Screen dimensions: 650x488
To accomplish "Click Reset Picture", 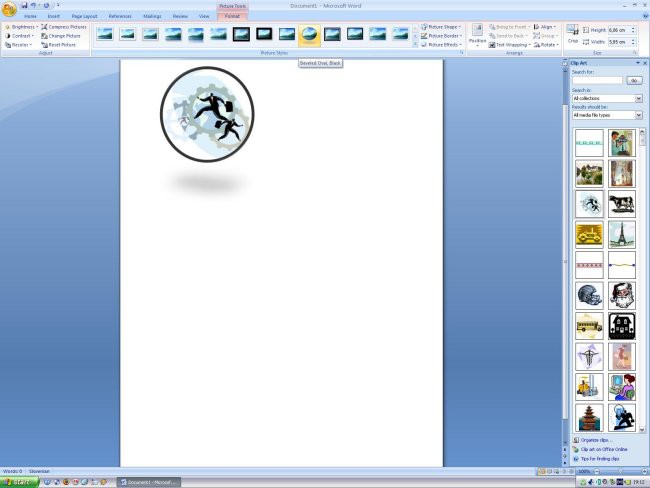I will click(58, 45).
